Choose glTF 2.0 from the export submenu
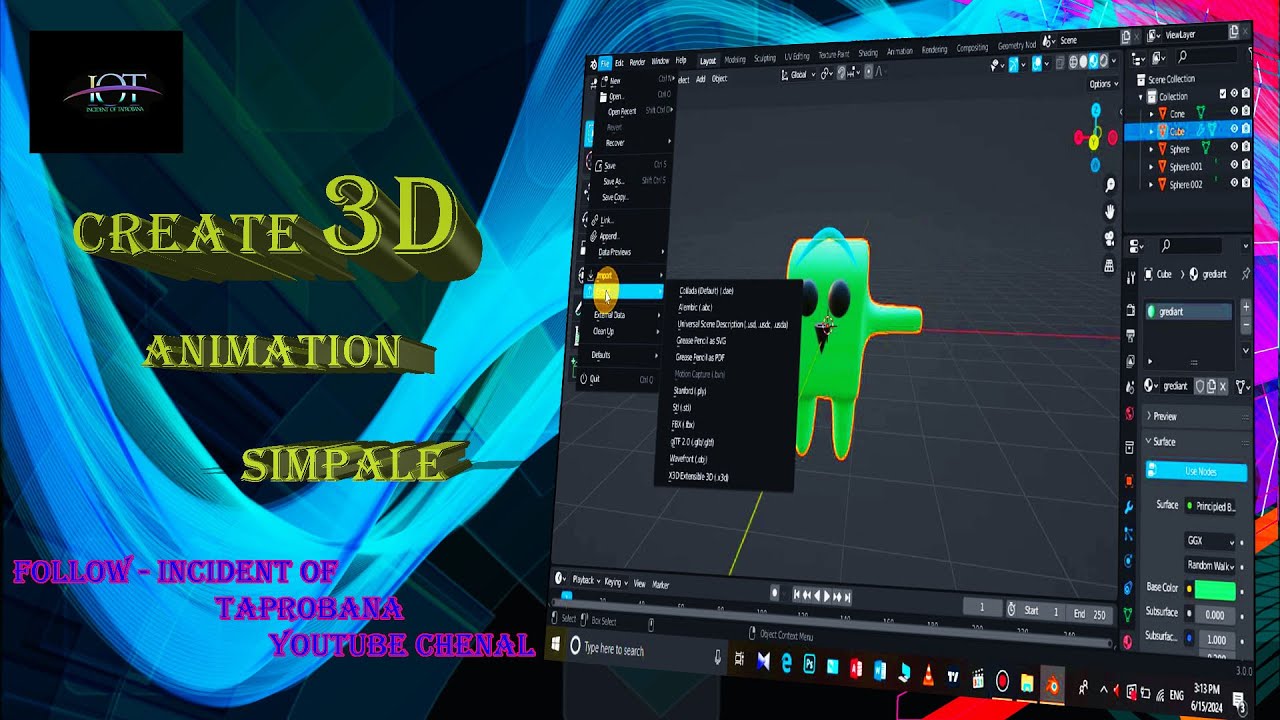1280x720 pixels. (x=692, y=442)
